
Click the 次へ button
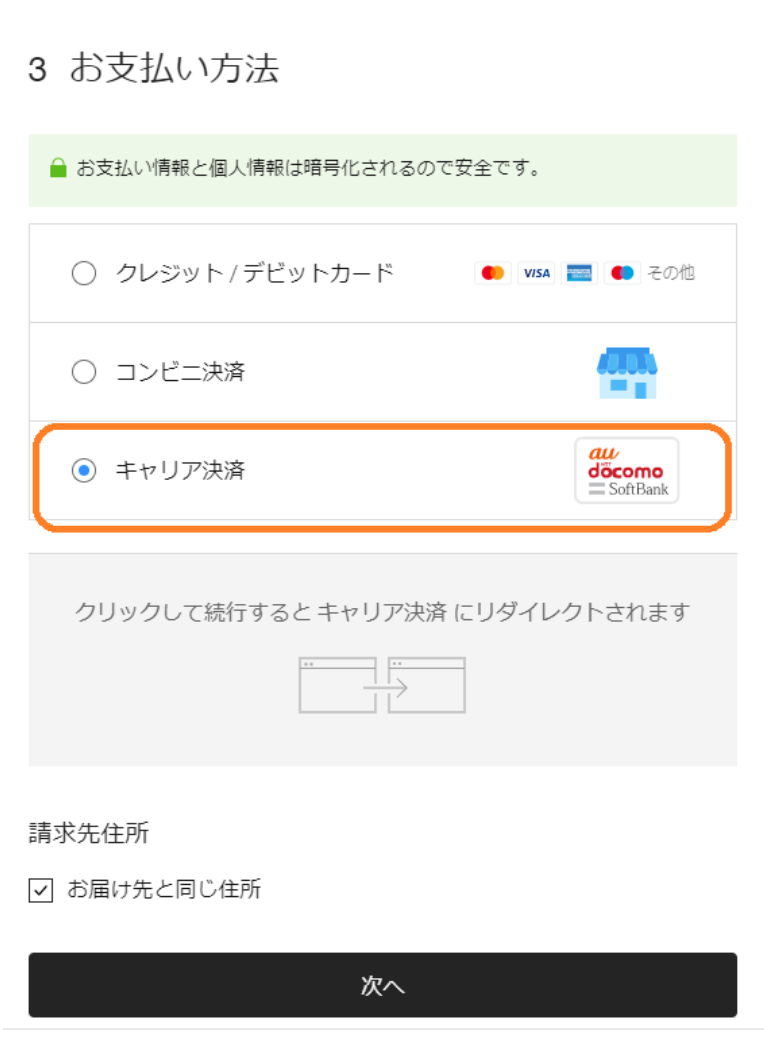coord(382,985)
